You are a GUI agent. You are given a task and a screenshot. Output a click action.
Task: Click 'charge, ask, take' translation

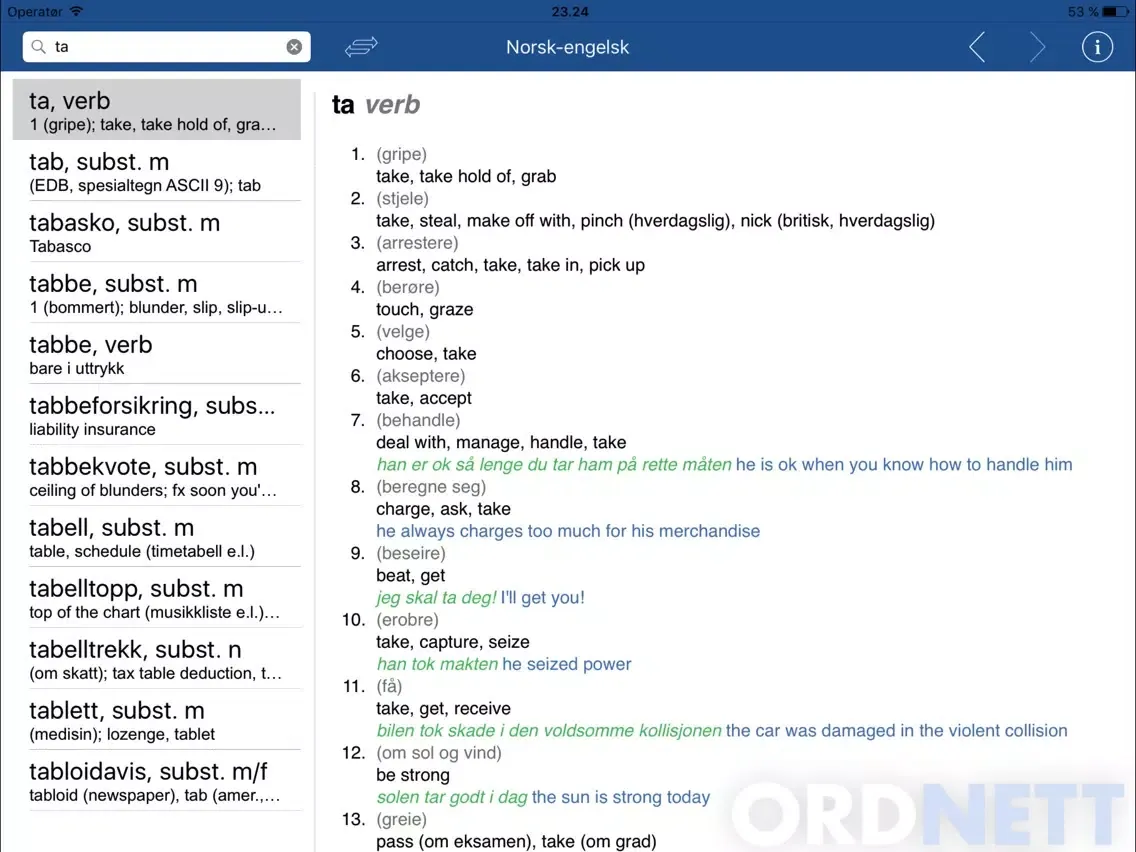click(443, 509)
